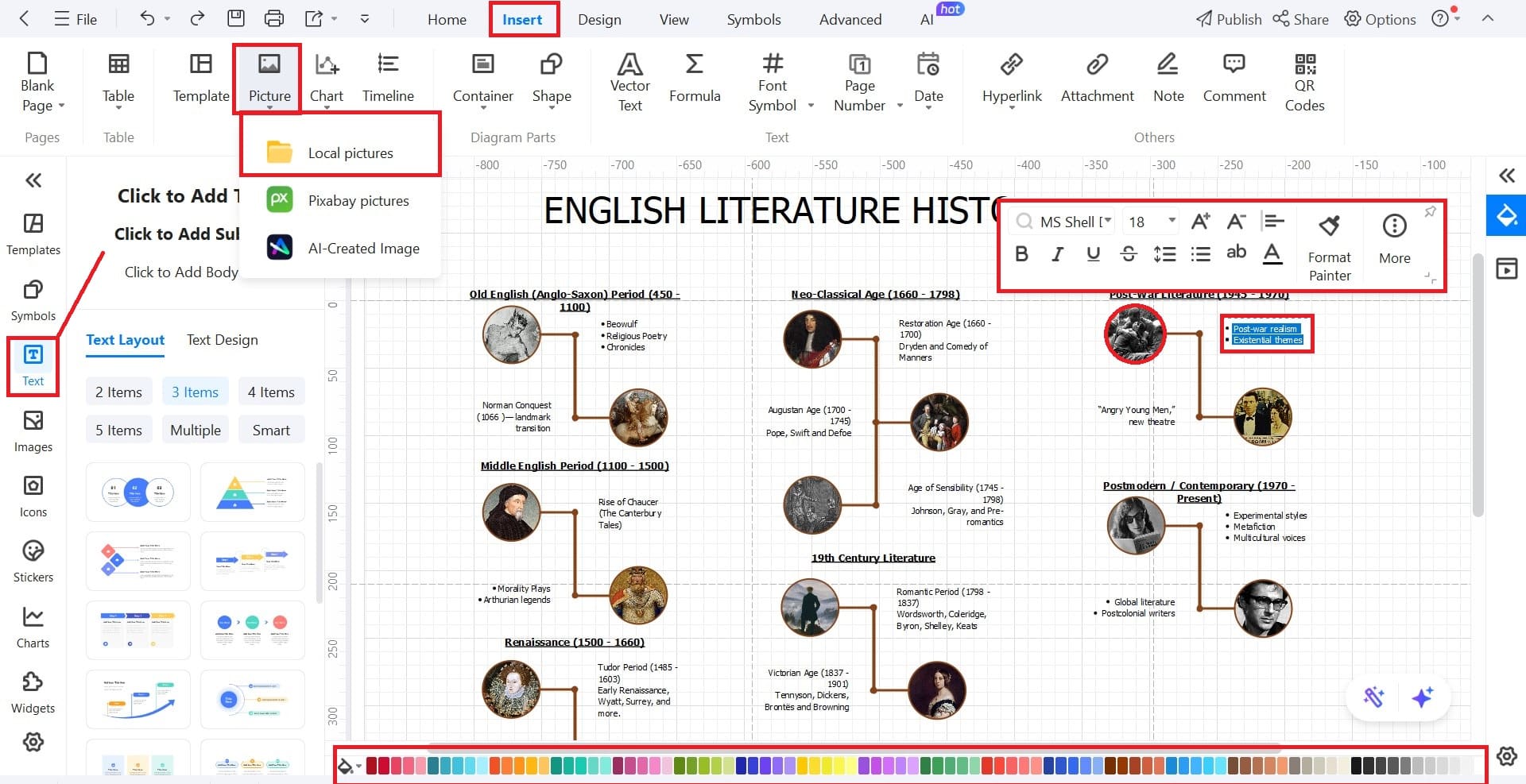The image size is (1526, 784).
Task: Open the Templates sidebar panel
Action: [x=33, y=234]
